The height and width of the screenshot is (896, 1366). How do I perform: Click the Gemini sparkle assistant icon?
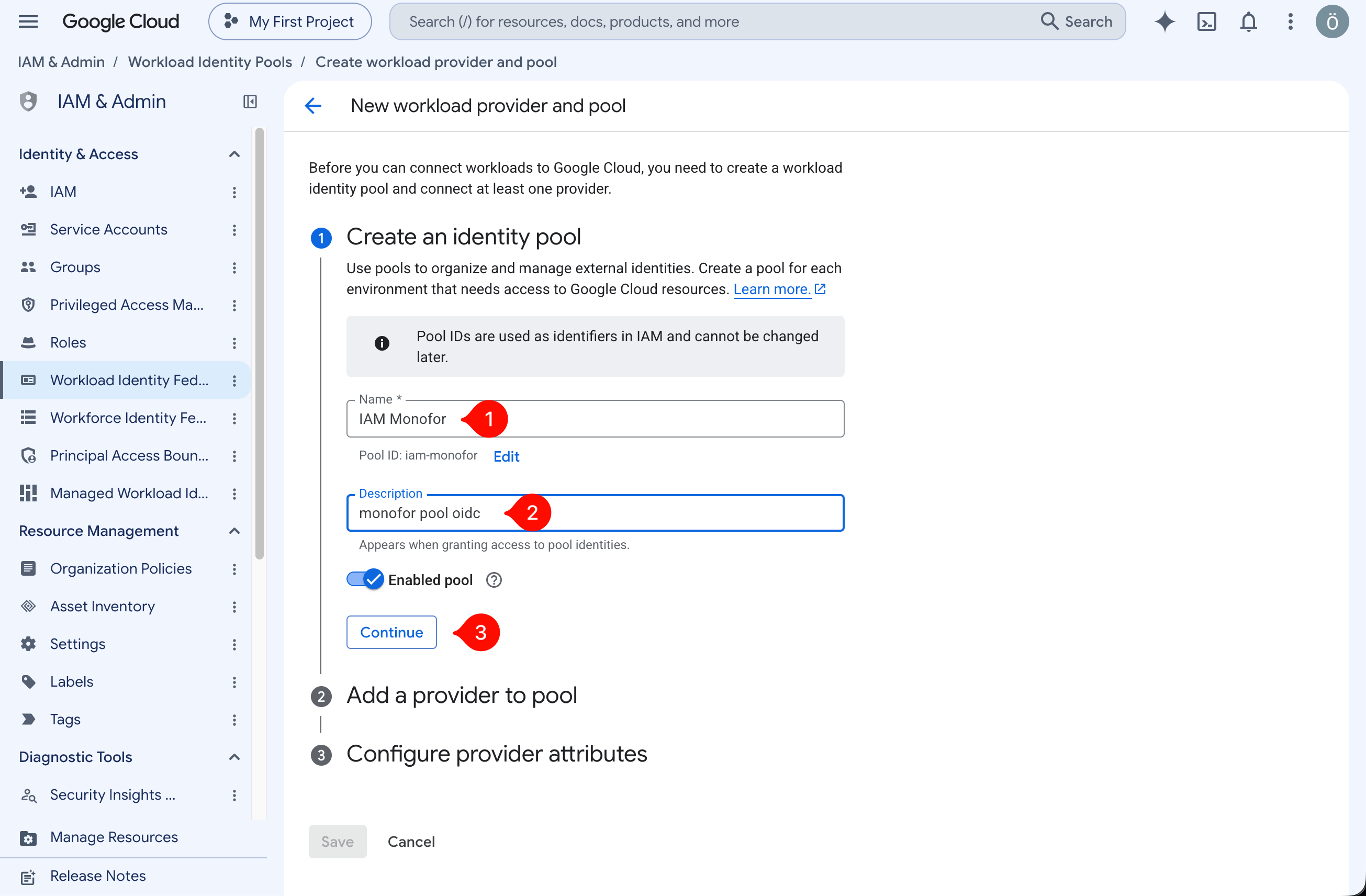tap(1165, 22)
